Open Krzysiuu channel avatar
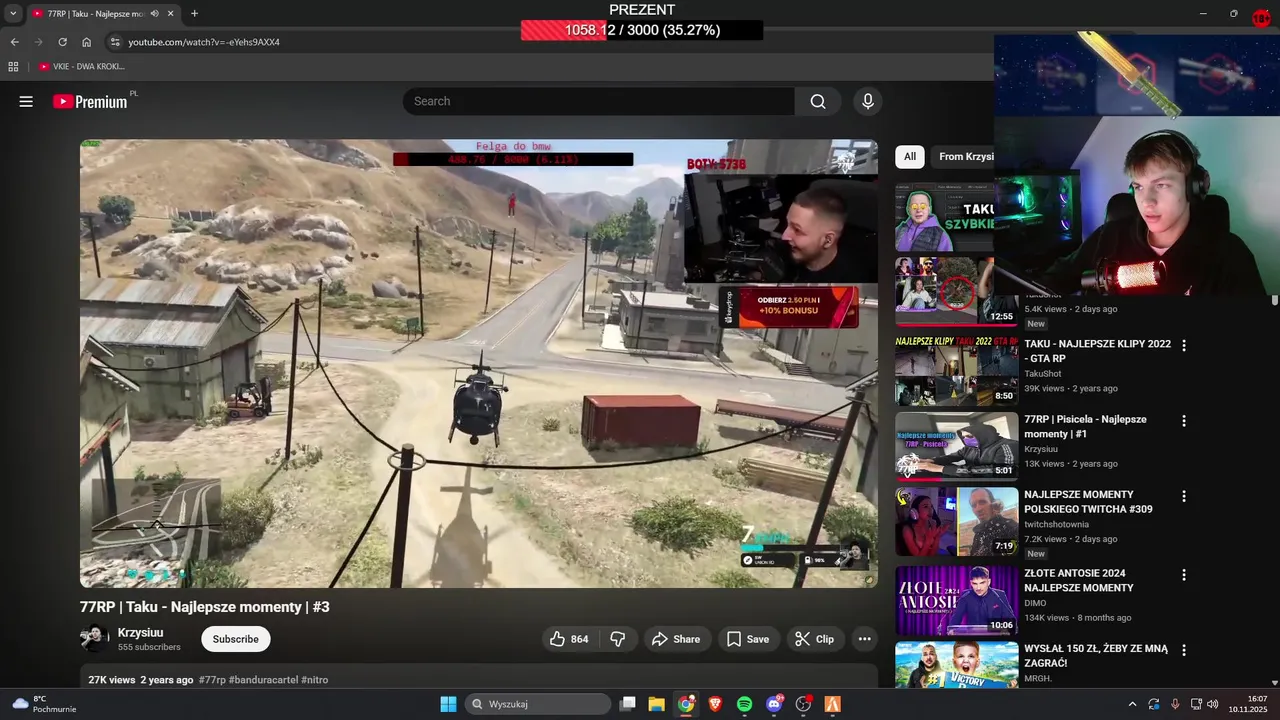This screenshot has width=1280, height=720. (95, 639)
